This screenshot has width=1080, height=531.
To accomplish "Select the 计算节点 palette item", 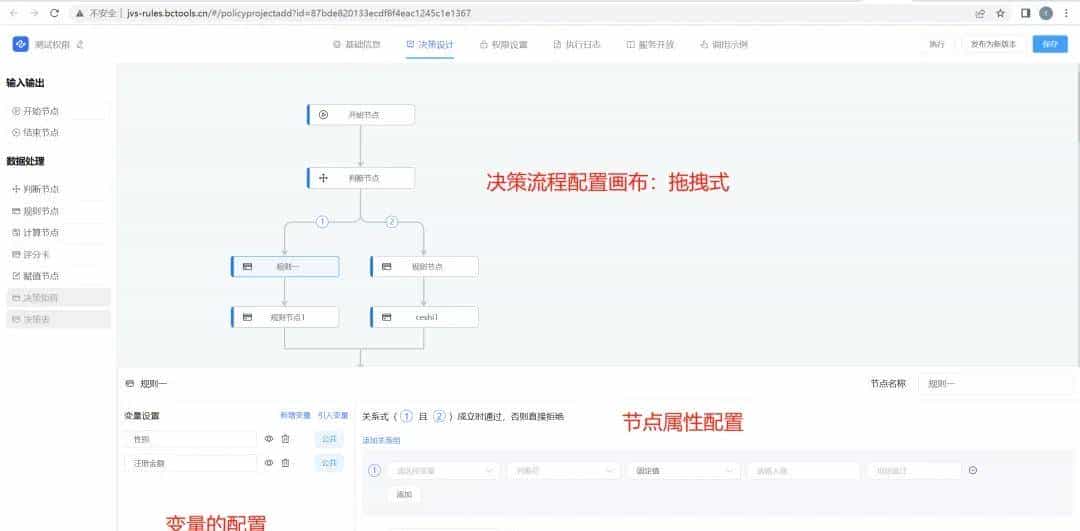I will tap(59, 232).
